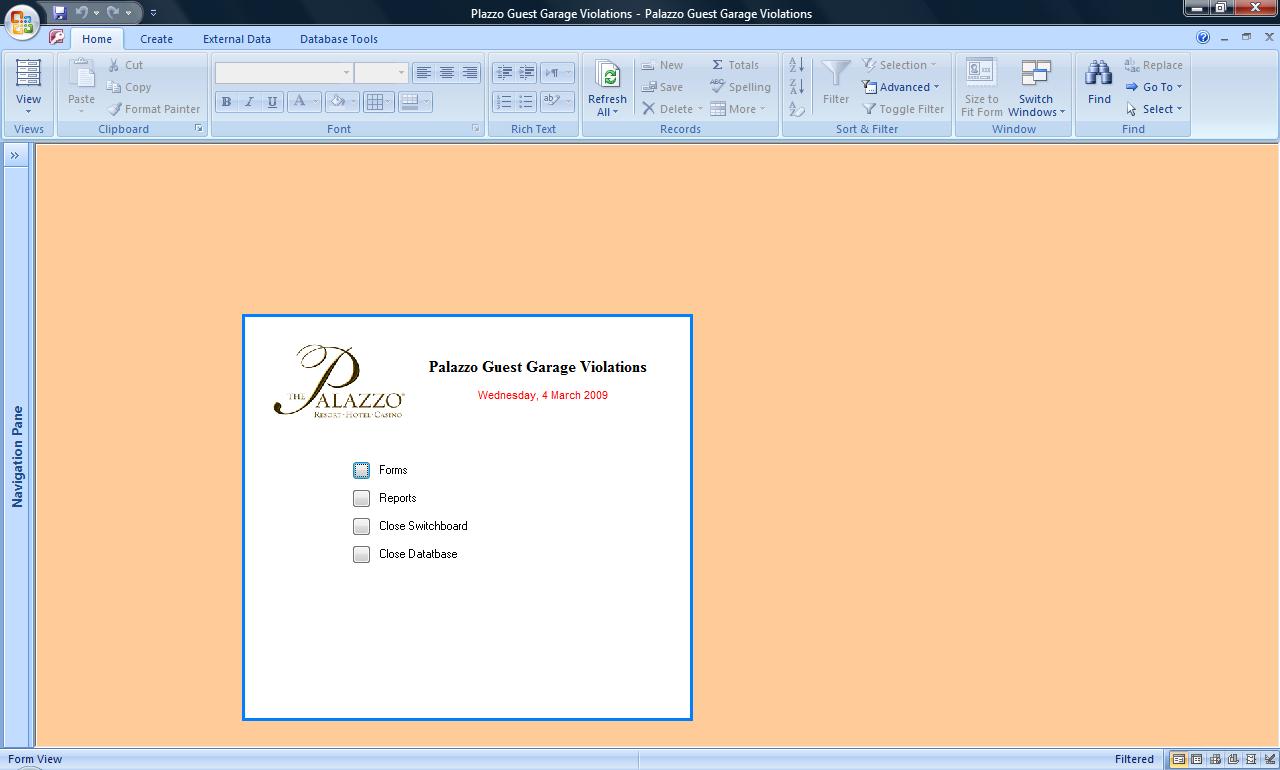1280x770 pixels.
Task: Expand the Navigation Pane with chevrons
Action: pyautogui.click(x=15, y=155)
